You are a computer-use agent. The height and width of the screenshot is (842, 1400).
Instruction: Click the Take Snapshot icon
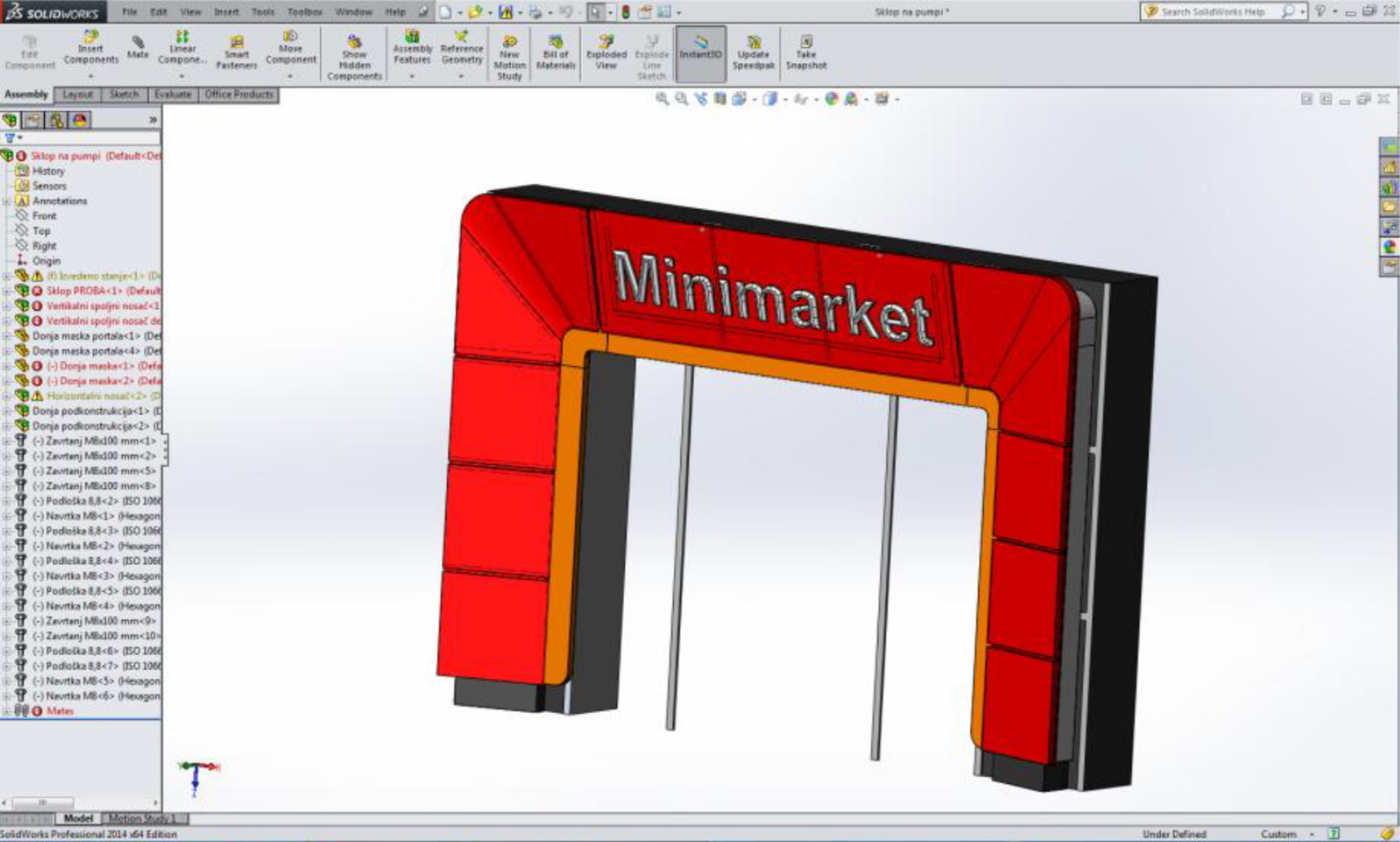tap(805, 52)
